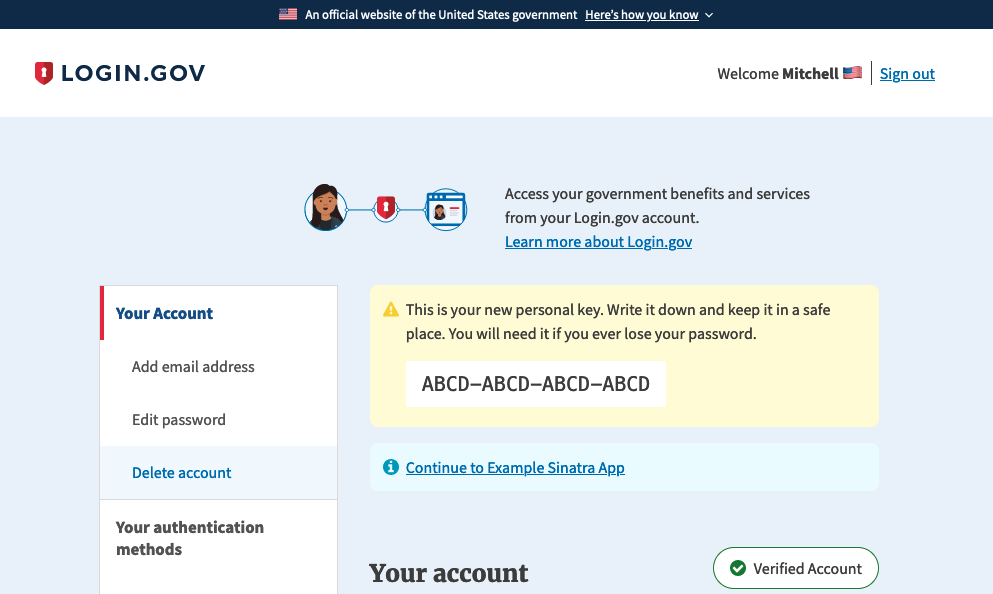Click the blue info circle icon
Screen dimensions: 993x594
click(x=391, y=467)
